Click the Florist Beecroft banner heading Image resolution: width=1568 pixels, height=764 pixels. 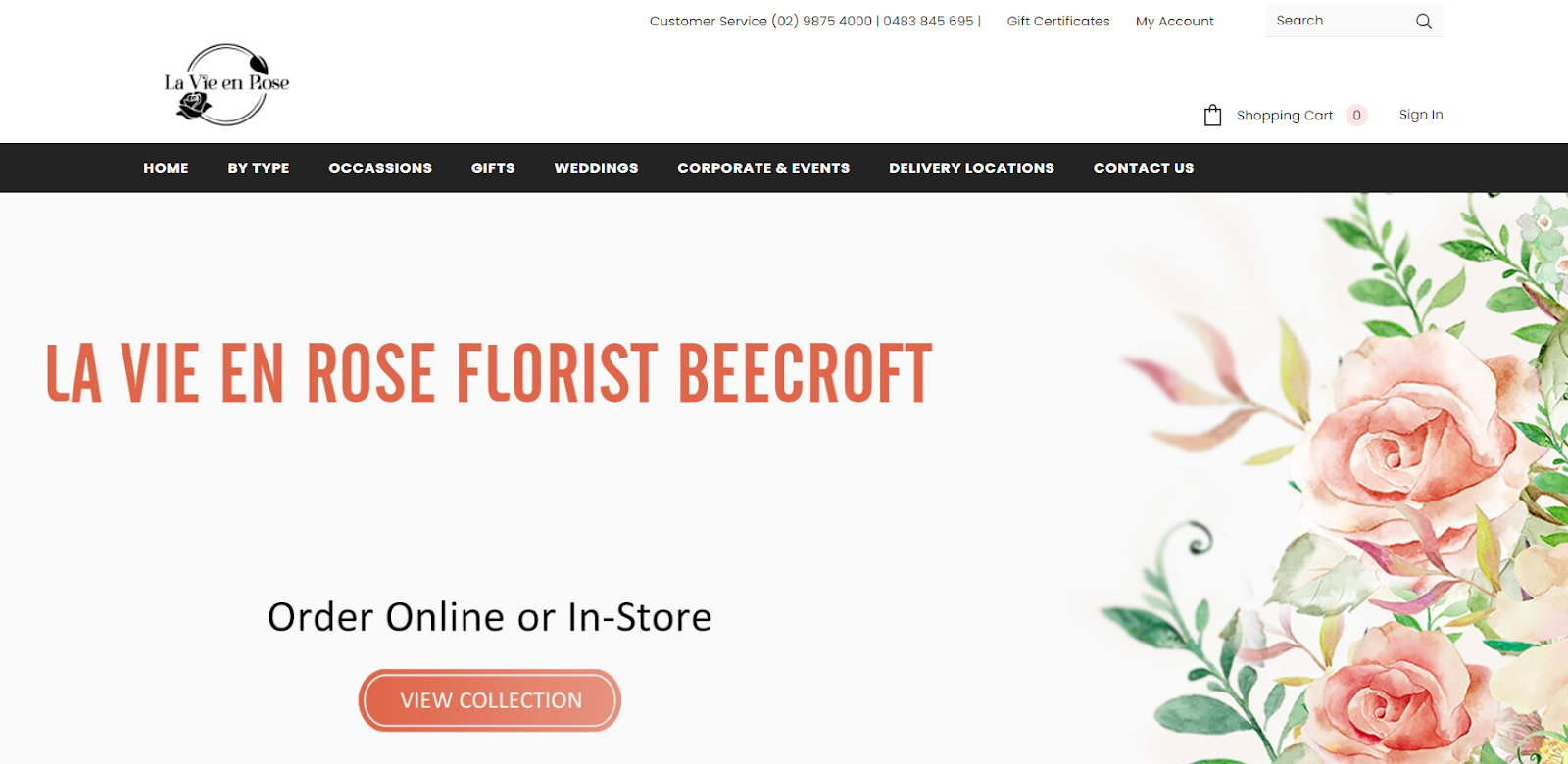(x=488, y=374)
